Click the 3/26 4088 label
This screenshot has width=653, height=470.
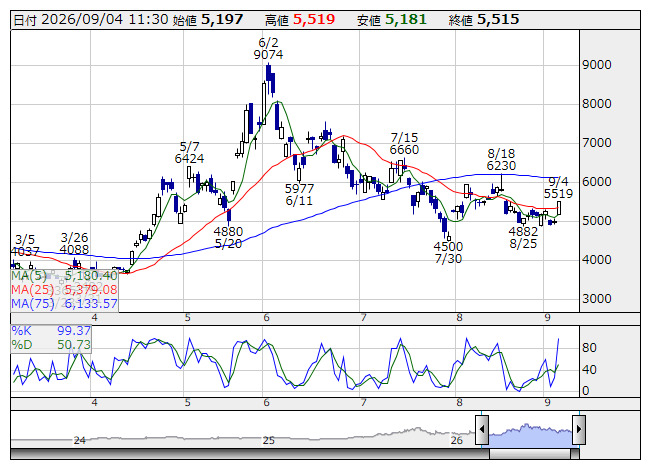pos(74,244)
